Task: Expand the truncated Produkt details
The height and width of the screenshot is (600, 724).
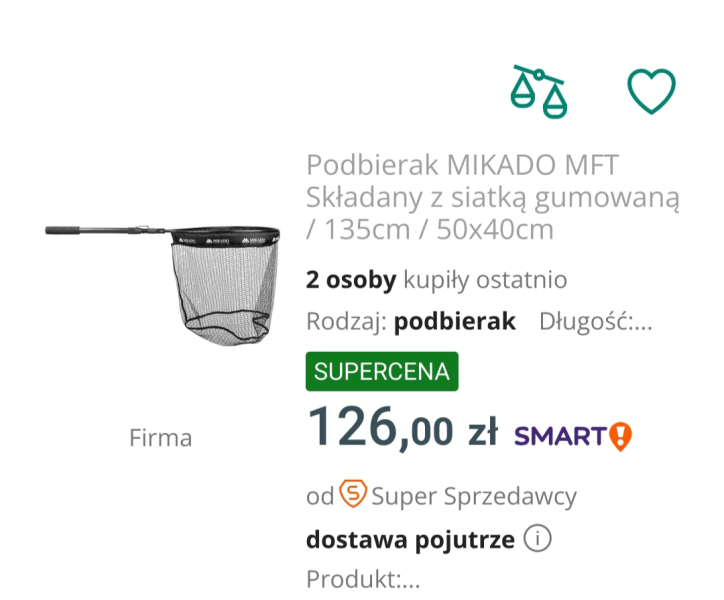Action: 363,579
